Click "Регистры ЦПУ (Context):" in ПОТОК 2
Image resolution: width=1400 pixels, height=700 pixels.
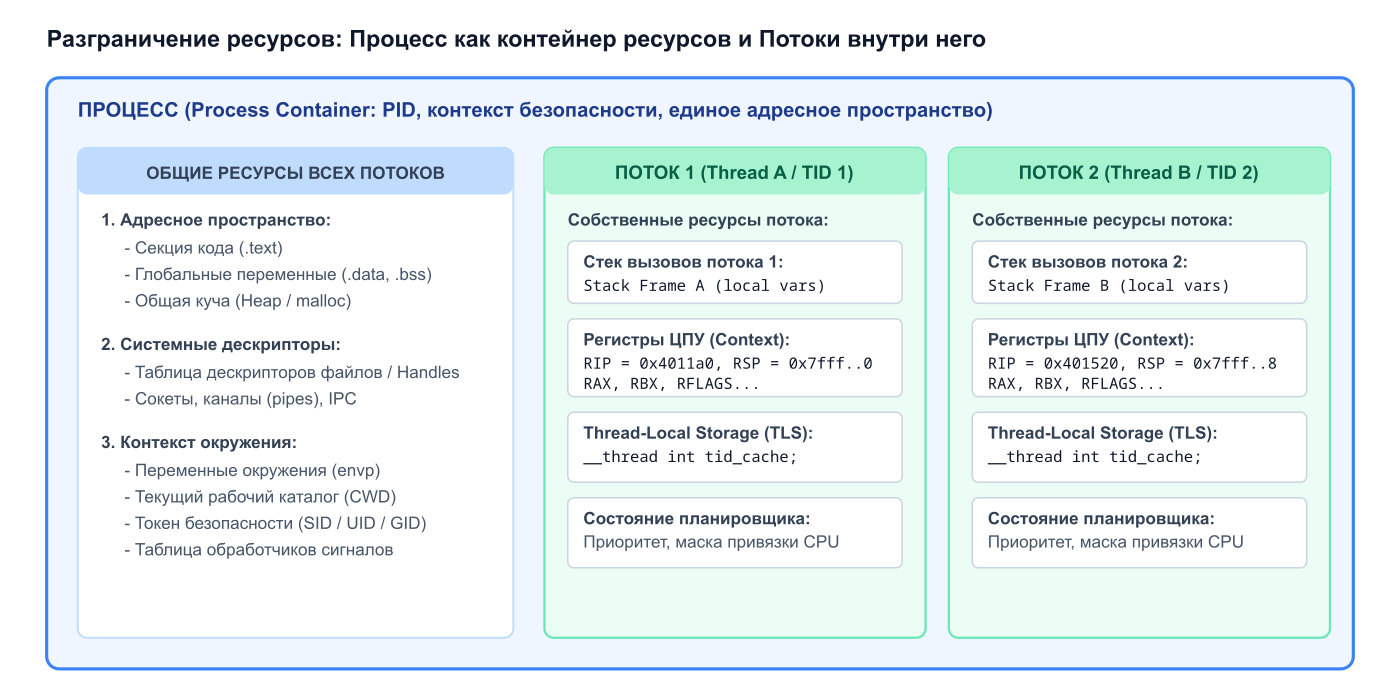[1090, 340]
